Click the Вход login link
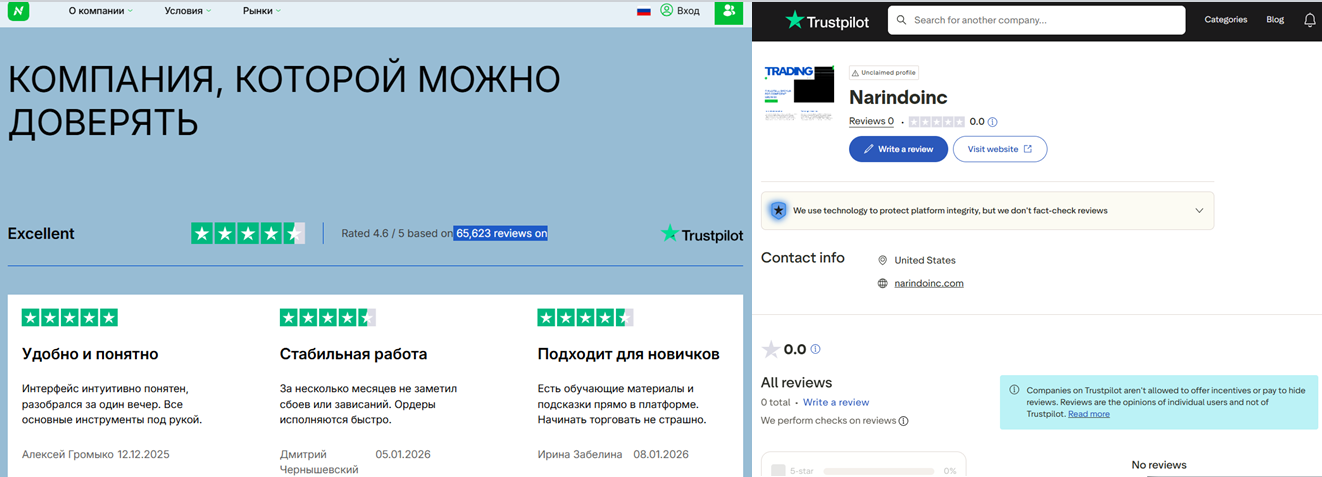Screen dimensions: 1322x477 688,11
